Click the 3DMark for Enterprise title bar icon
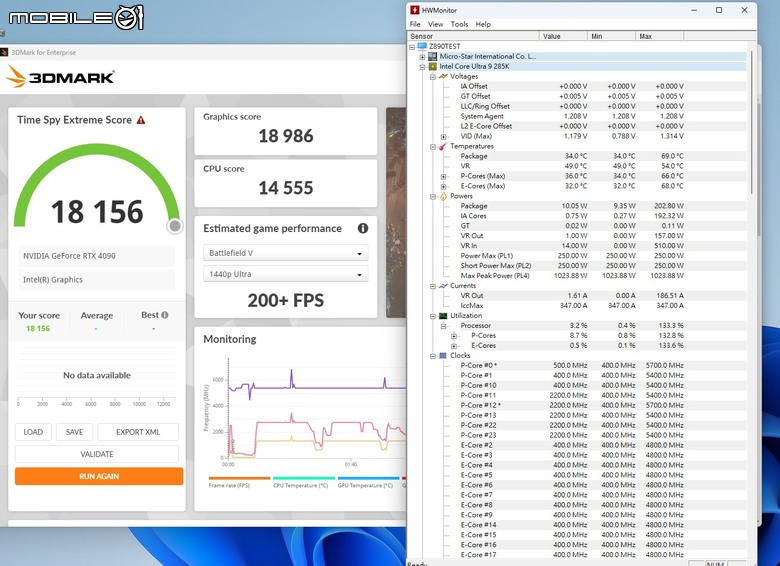The height and width of the screenshot is (566, 780). pos(4,52)
